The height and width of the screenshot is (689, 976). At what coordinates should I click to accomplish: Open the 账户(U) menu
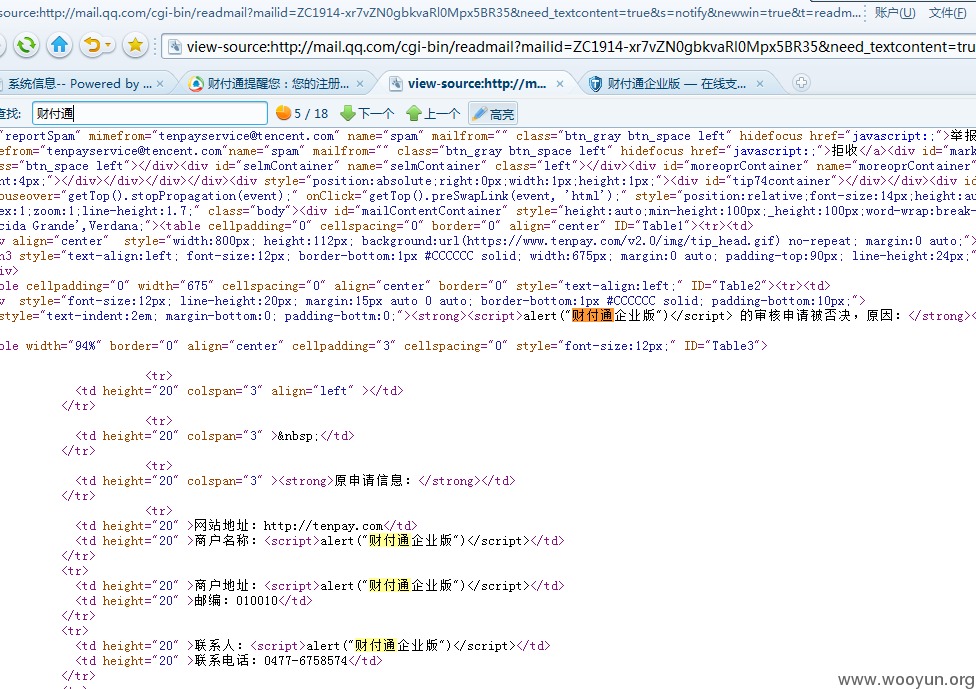pyautogui.click(x=895, y=12)
